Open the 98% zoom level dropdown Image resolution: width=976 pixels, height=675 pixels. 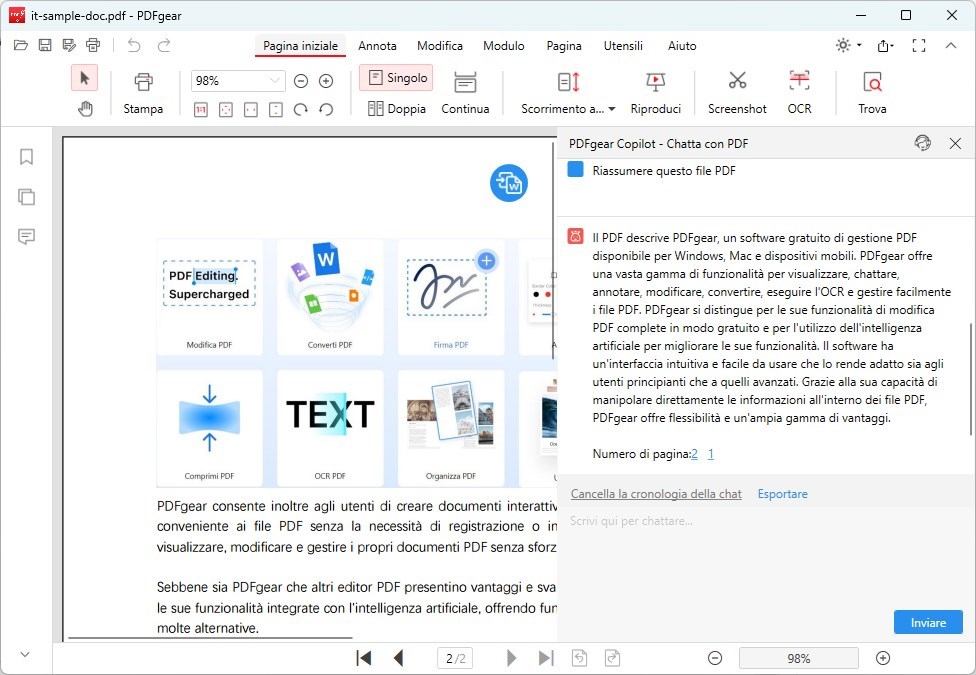coord(274,81)
